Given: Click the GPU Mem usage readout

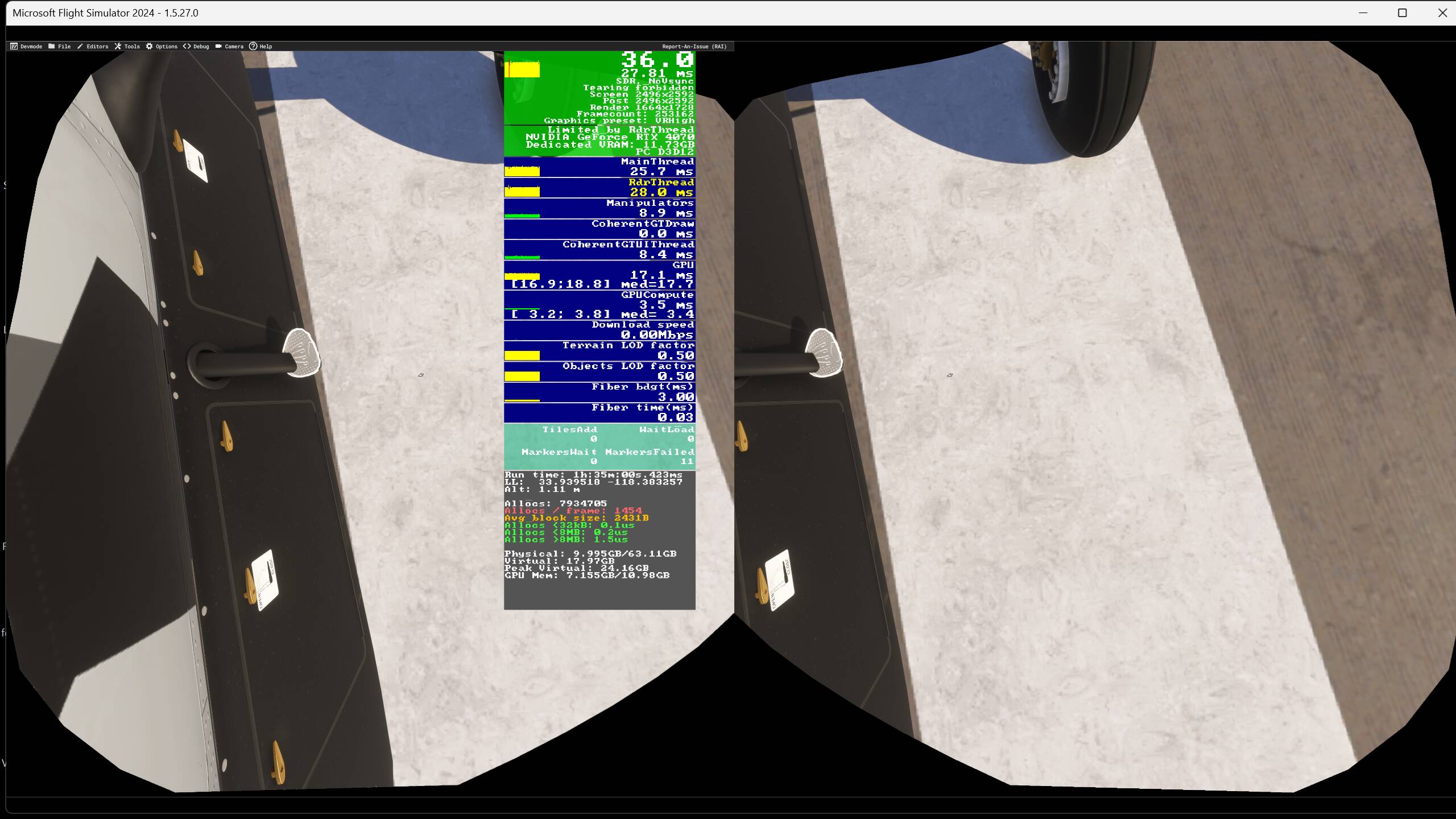Looking at the screenshot, I should coord(586,576).
